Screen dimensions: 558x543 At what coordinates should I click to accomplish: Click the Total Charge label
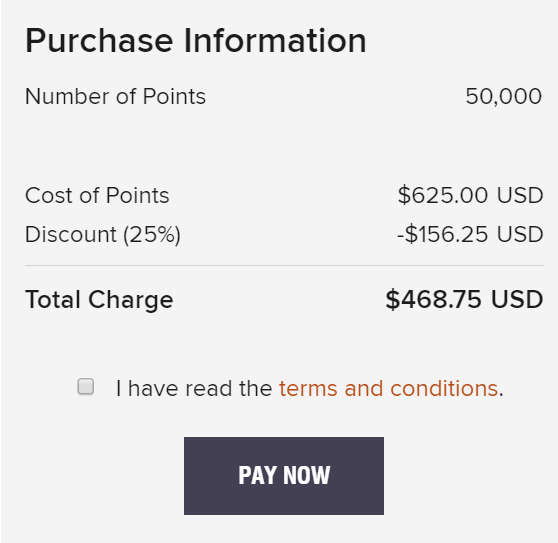(x=99, y=300)
